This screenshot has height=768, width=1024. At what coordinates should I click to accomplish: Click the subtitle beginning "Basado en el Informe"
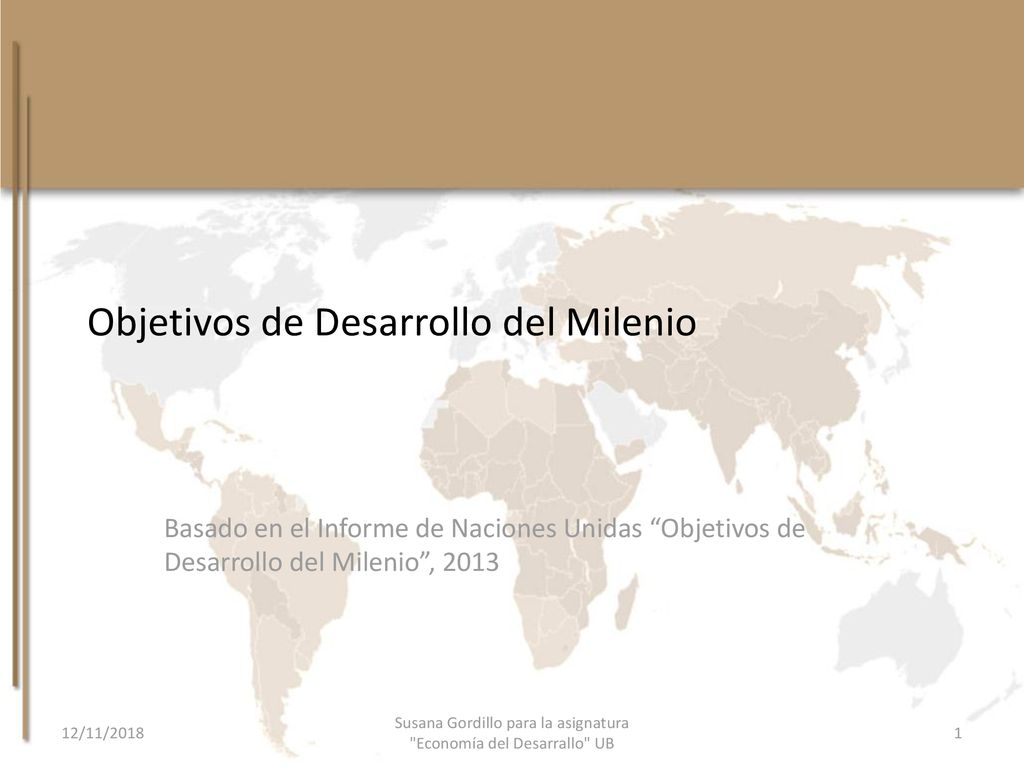(x=485, y=545)
